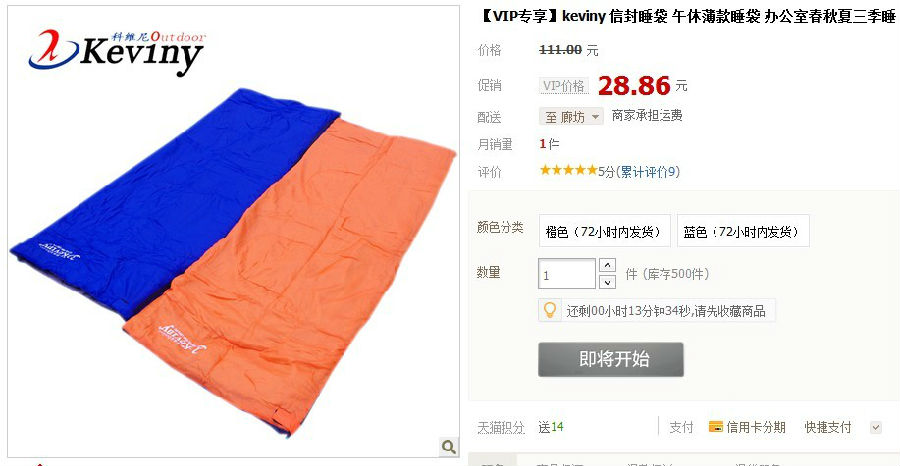Select the 蓝色 color option

click(743, 231)
